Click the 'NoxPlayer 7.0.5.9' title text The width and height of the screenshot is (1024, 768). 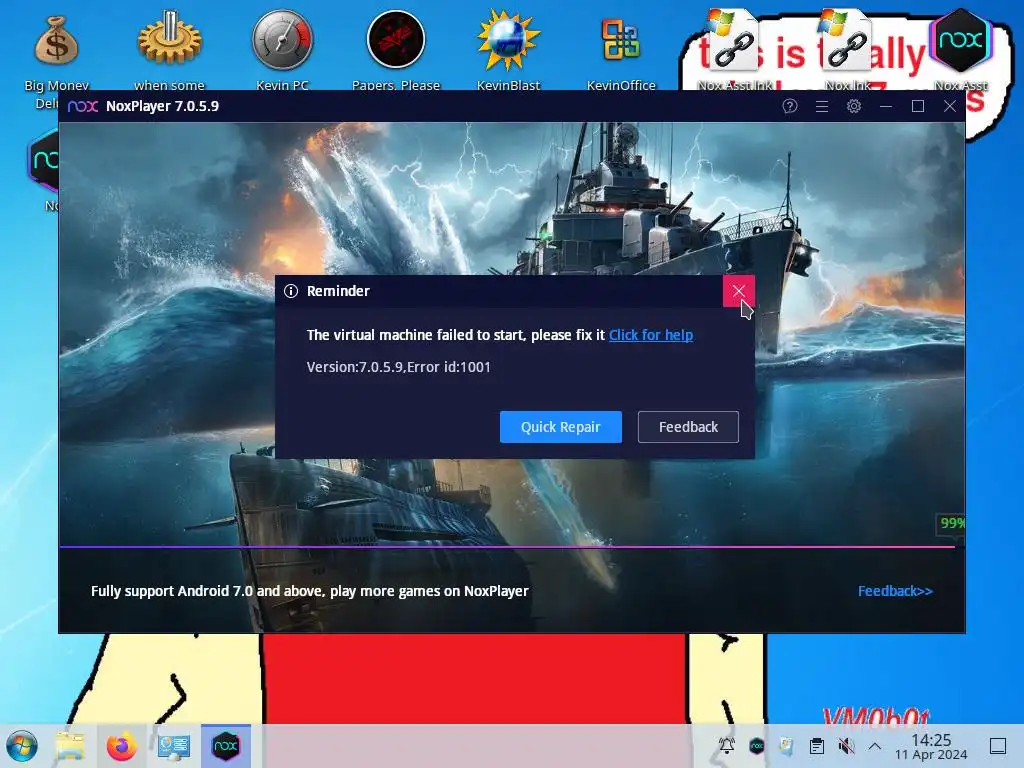click(x=162, y=106)
